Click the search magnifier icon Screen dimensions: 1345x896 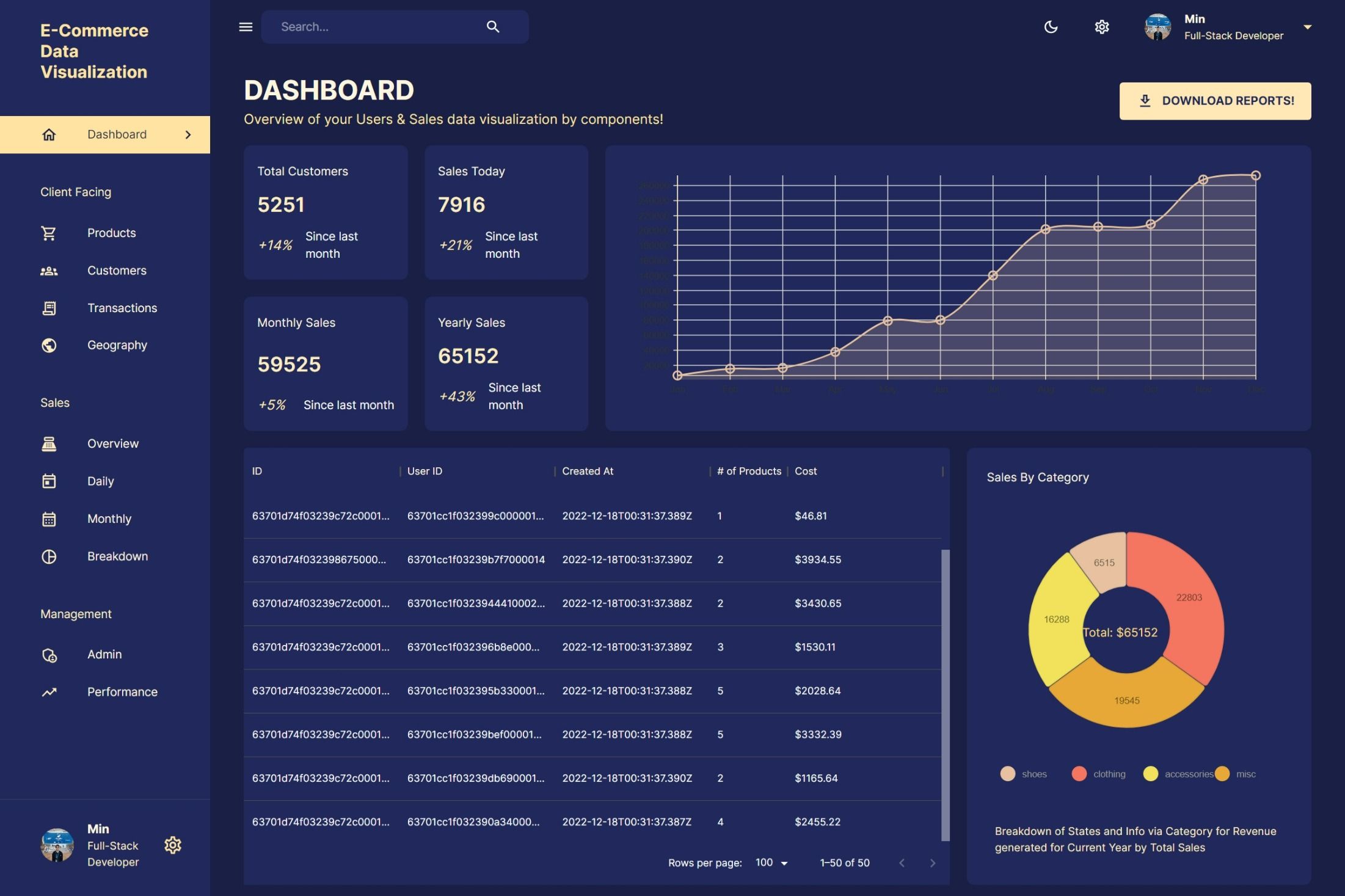[x=492, y=27]
